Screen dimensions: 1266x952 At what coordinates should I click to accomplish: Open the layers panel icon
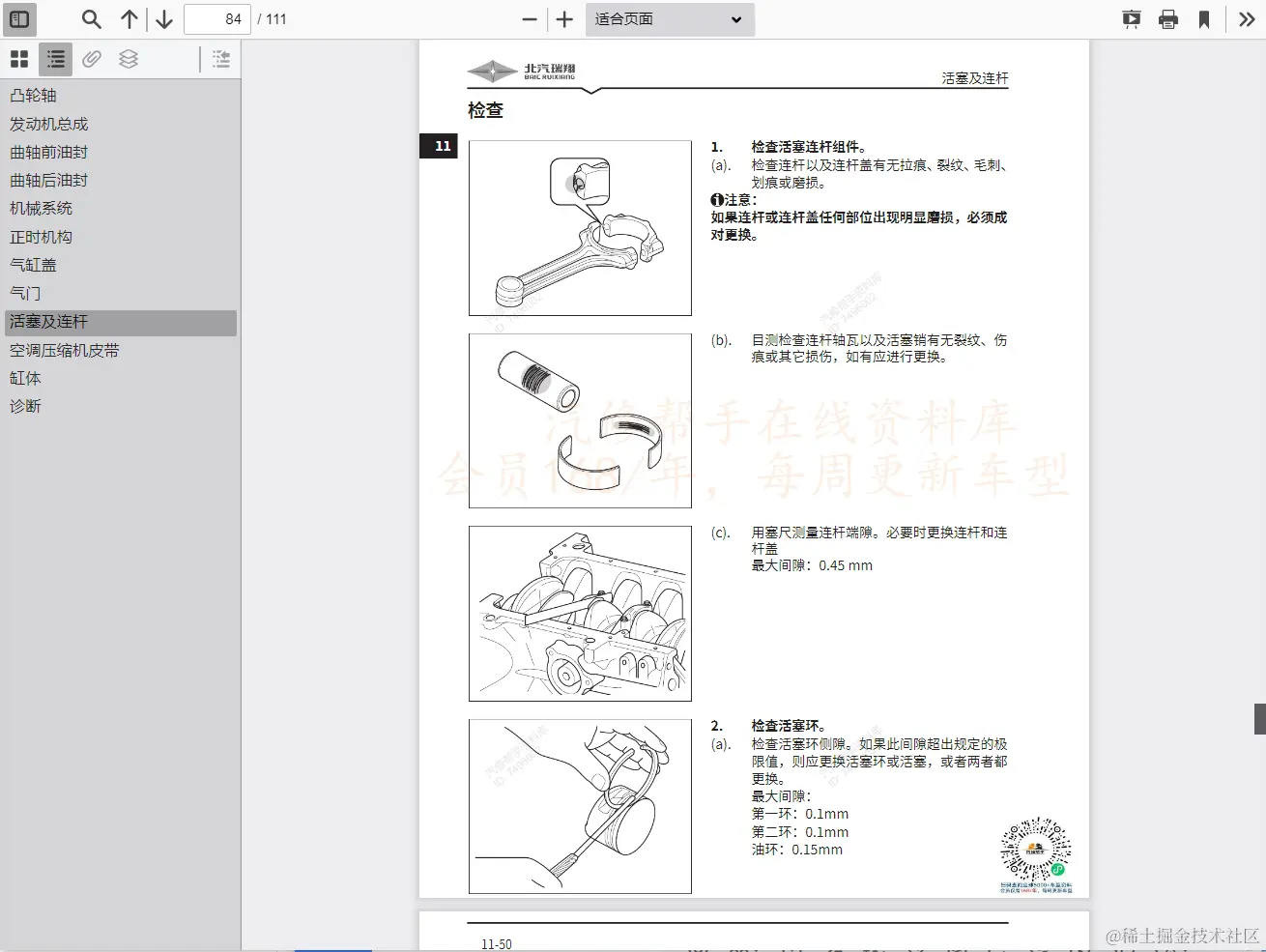[x=129, y=59]
